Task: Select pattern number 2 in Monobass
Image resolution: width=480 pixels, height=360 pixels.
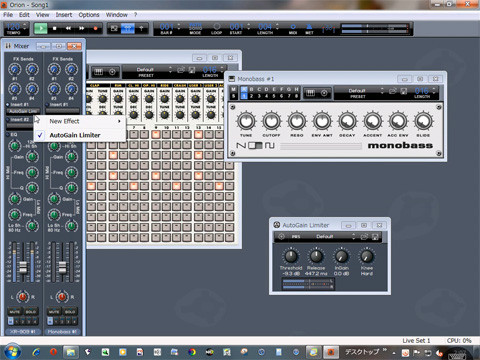Action: [x=251, y=96]
